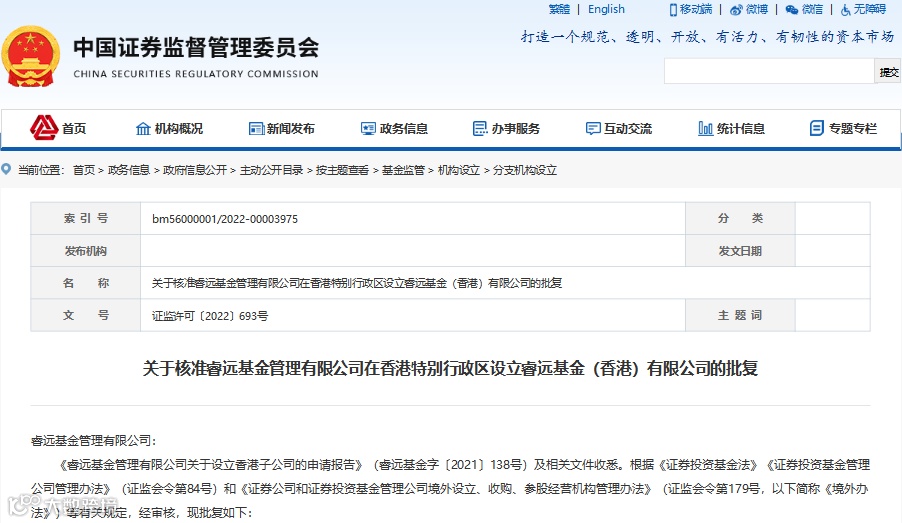The width and height of the screenshot is (902, 523).
Task: Click the location pin icon in the breadcrumb
Action: (6, 169)
